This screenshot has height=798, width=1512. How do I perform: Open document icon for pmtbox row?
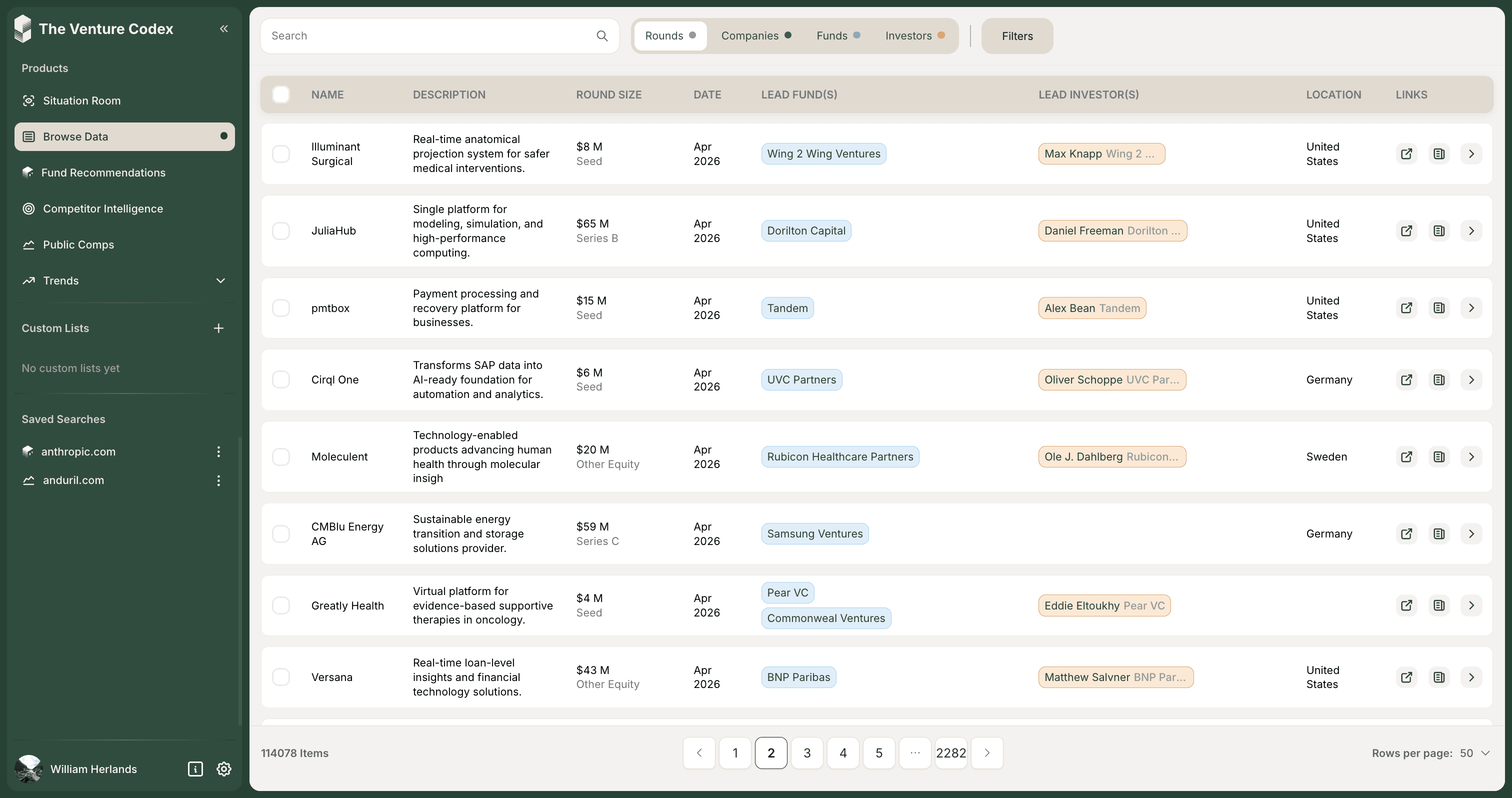point(1438,308)
